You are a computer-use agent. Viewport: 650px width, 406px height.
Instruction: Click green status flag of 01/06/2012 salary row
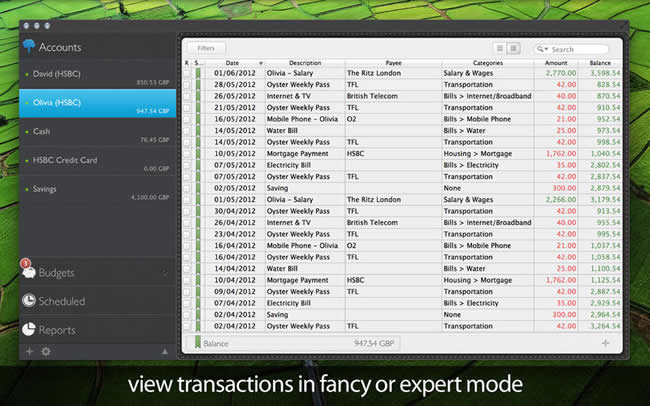198,73
